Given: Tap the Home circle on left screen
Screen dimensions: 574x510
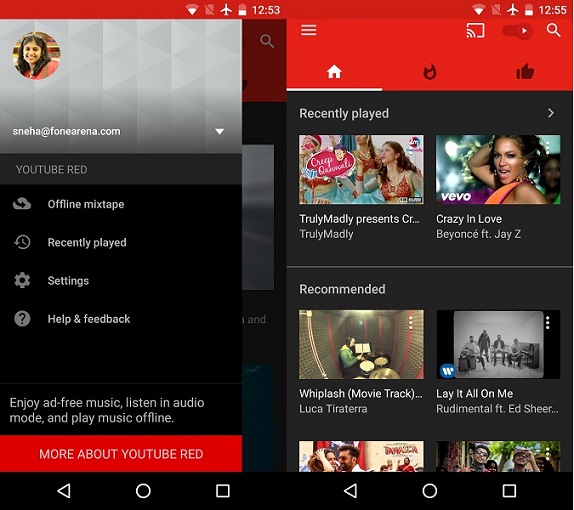Looking at the screenshot, I should [x=143, y=491].
